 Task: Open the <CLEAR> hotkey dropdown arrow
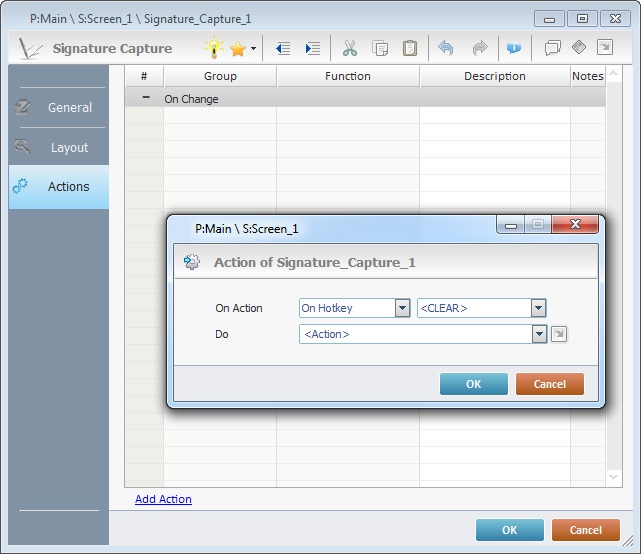coord(538,308)
